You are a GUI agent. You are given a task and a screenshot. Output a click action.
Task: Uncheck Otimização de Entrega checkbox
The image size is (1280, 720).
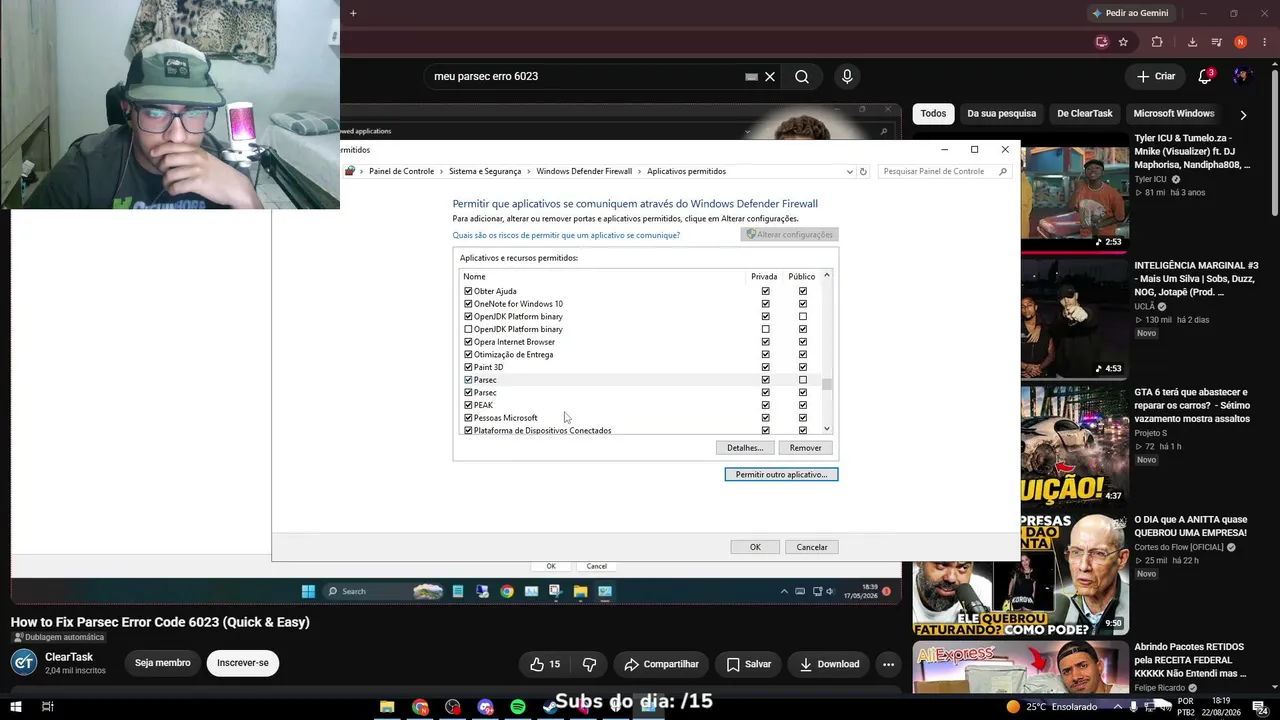coord(468,354)
